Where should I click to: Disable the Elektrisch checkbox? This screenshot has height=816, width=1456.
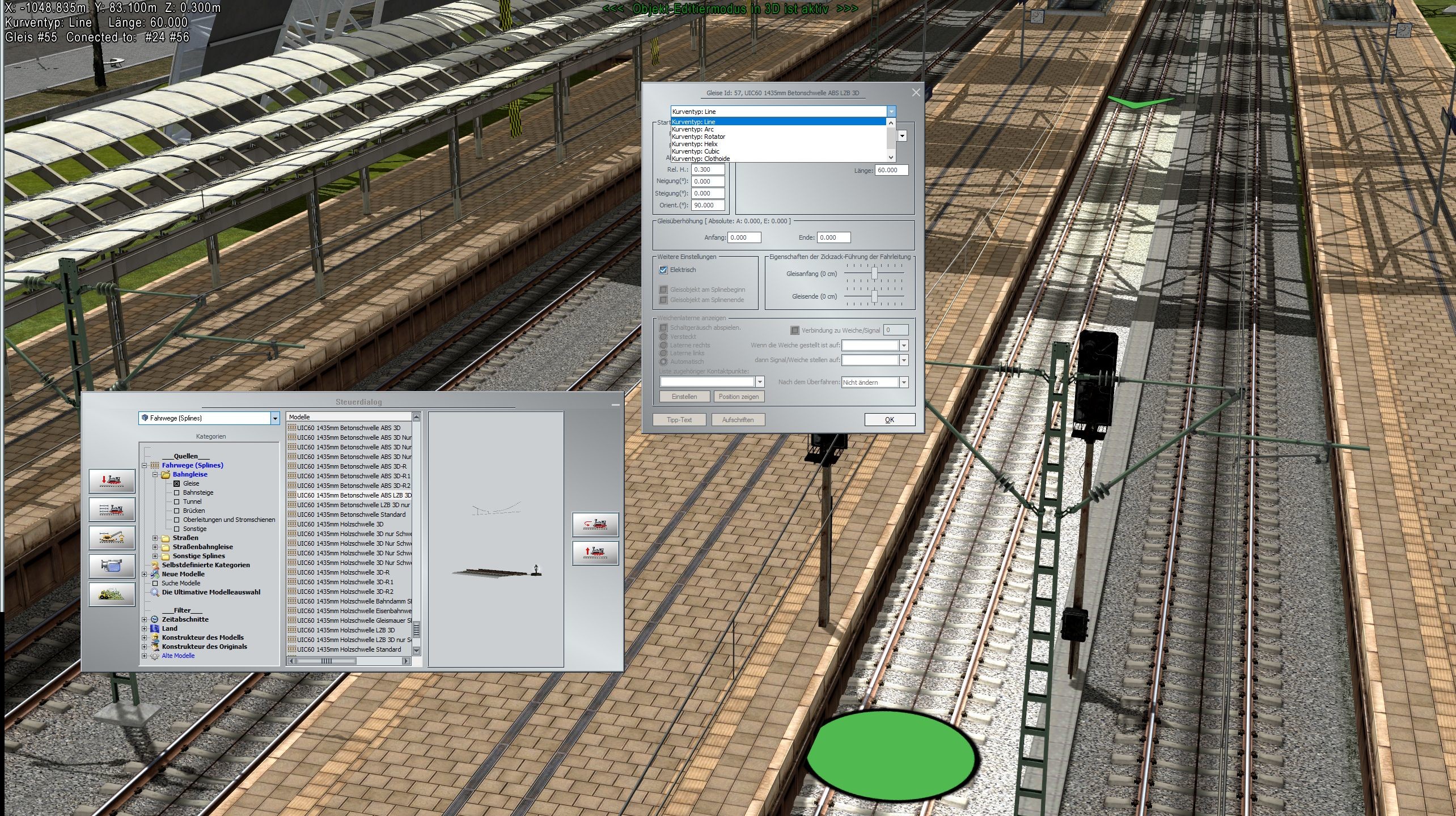tap(663, 270)
